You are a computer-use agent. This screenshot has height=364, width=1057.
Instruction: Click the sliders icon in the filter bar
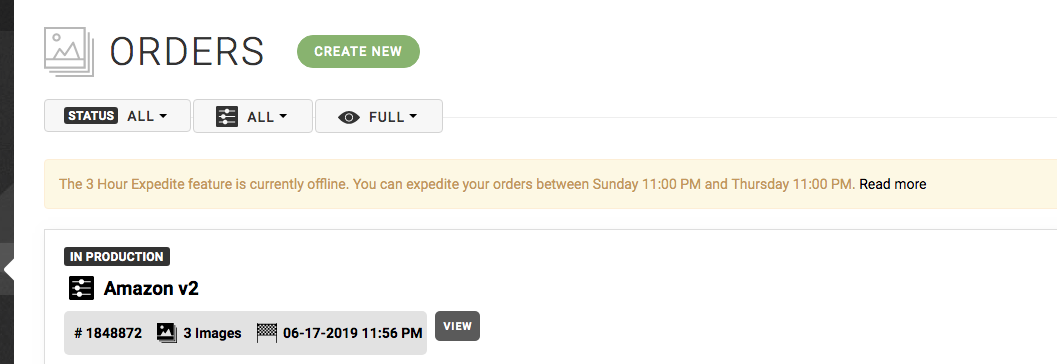[226, 116]
